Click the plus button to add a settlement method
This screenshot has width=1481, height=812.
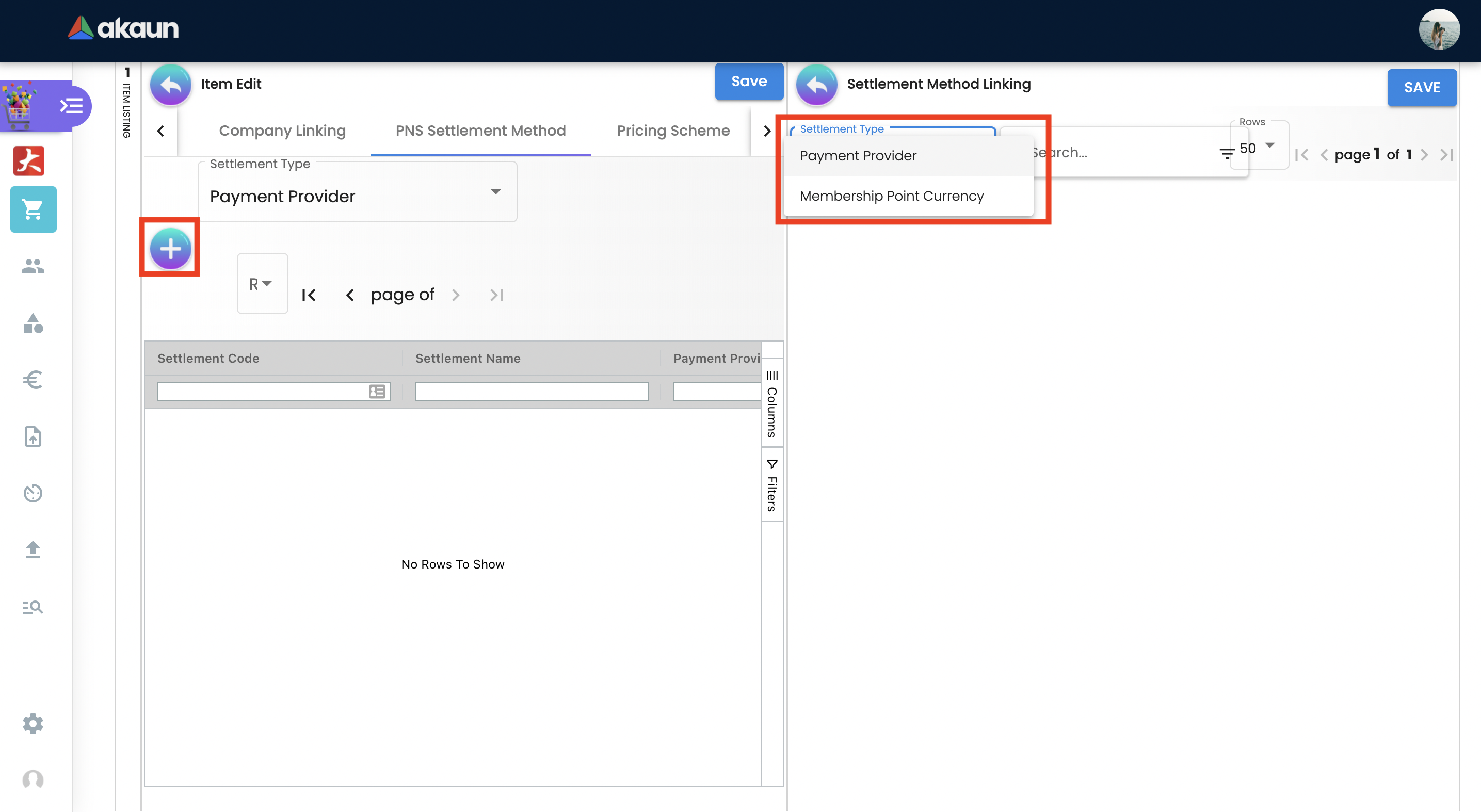pos(170,248)
